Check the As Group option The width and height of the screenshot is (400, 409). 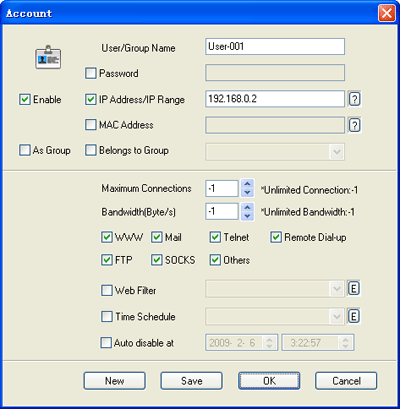(25, 150)
